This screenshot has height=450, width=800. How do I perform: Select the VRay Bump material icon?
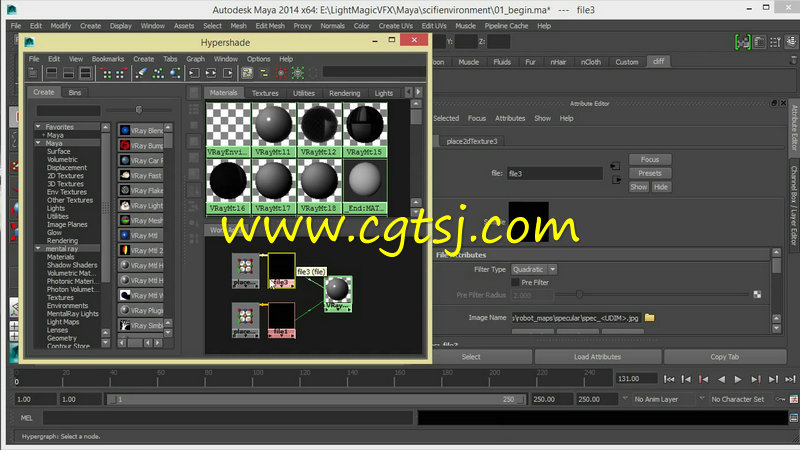click(x=125, y=145)
